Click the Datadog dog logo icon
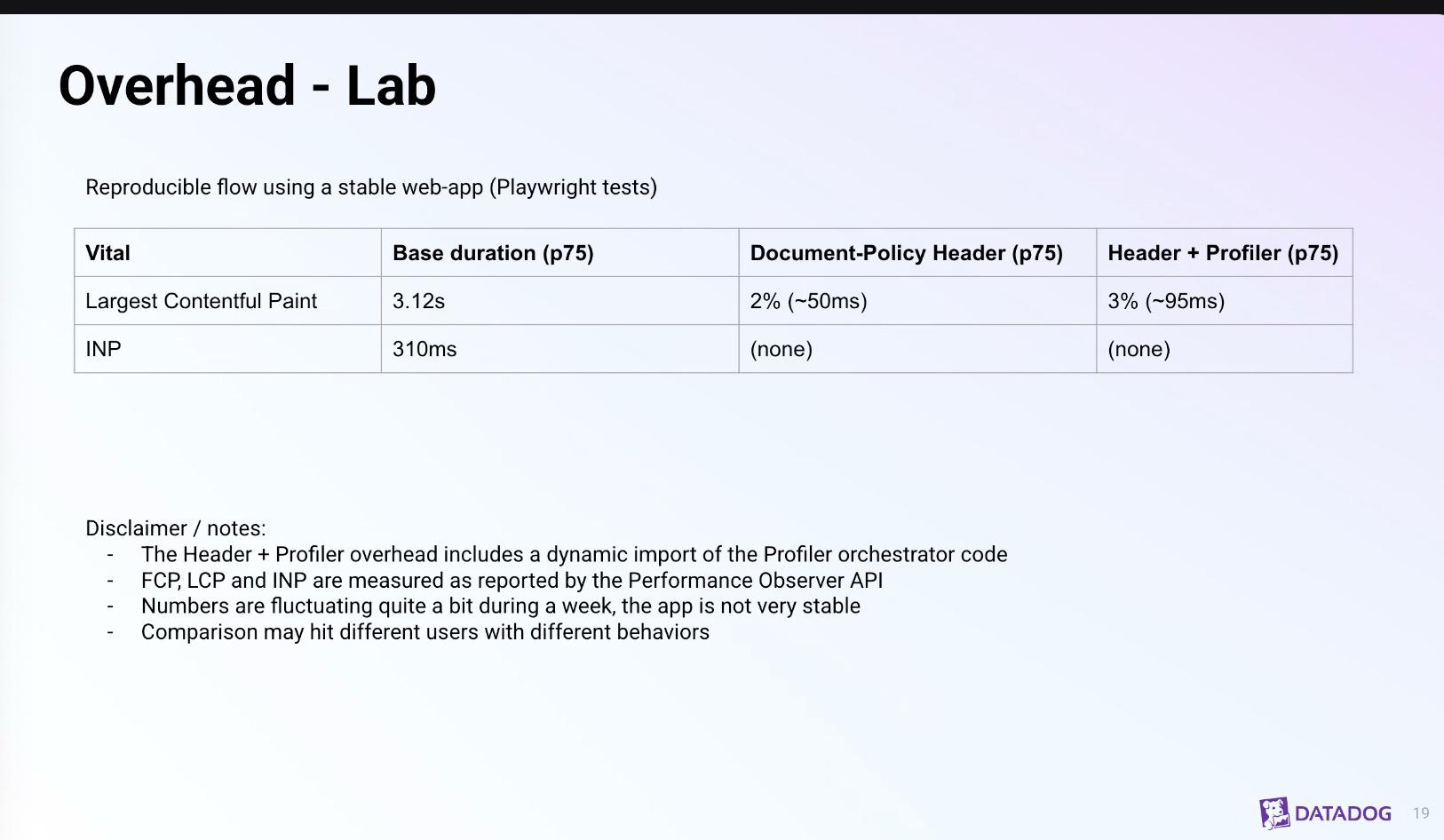Screen dimensions: 1444x840 pos(1274,812)
